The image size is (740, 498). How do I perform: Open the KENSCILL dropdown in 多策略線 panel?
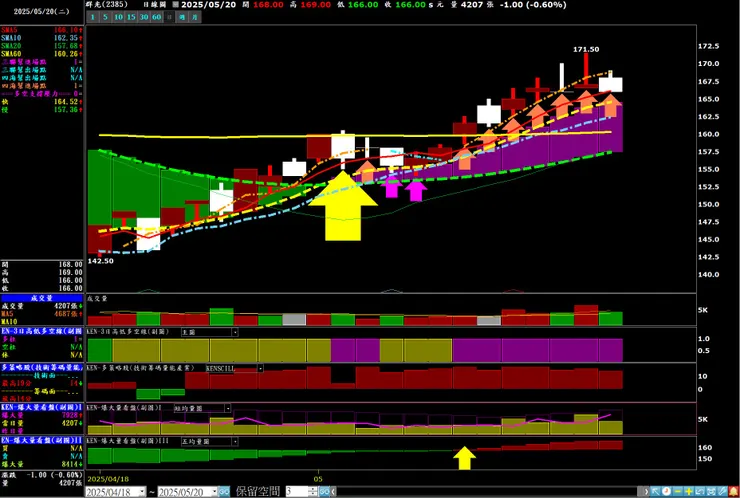[260, 368]
